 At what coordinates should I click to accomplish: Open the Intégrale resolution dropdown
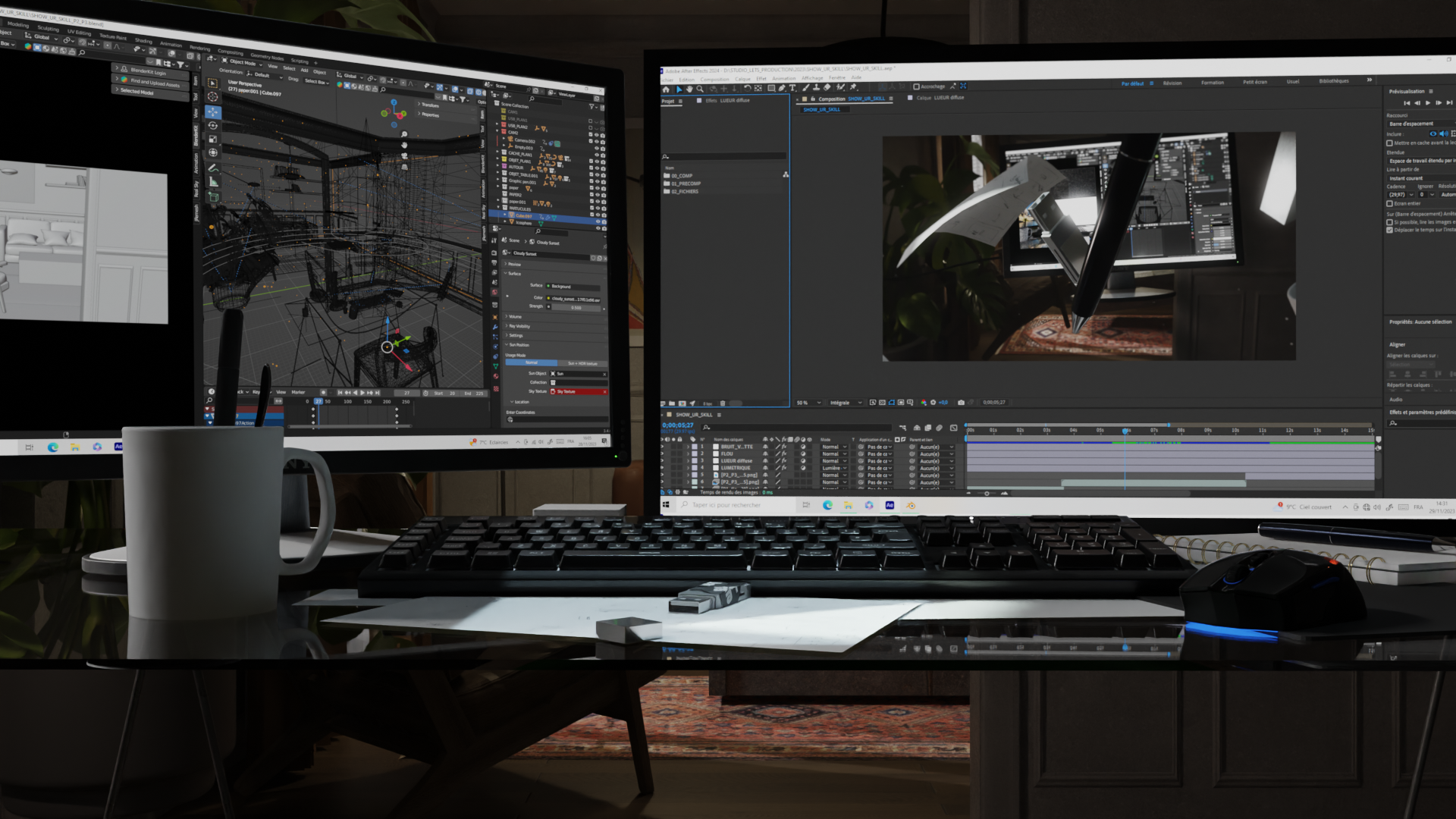click(x=845, y=403)
